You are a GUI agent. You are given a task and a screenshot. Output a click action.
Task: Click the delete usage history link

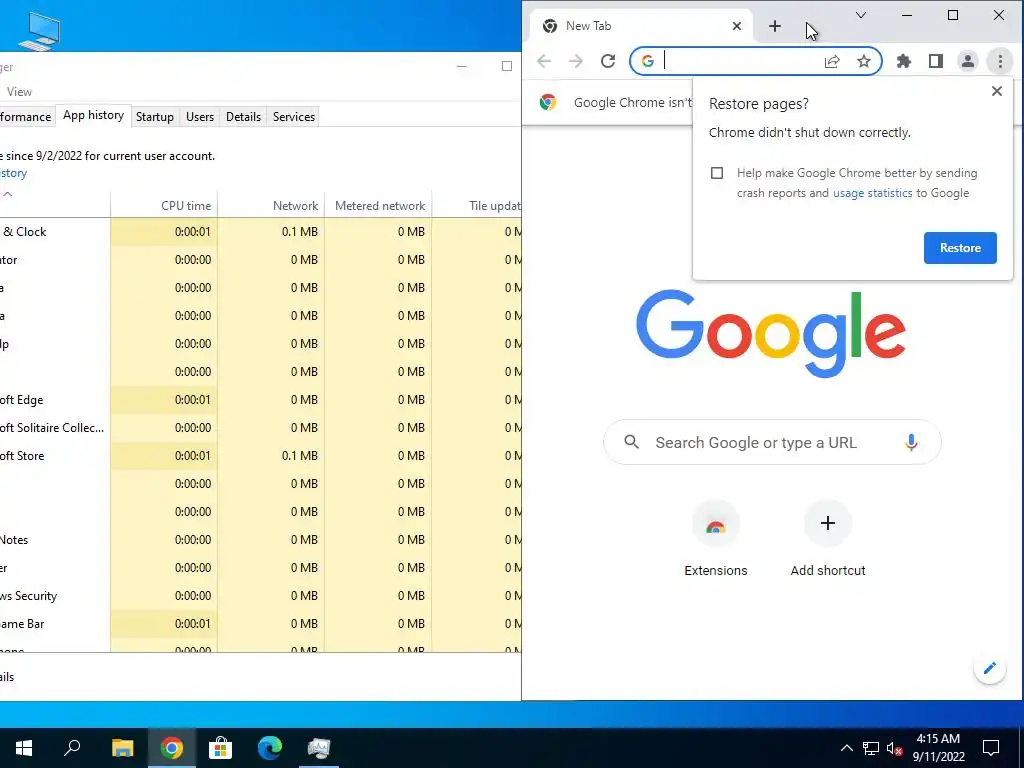coord(13,173)
